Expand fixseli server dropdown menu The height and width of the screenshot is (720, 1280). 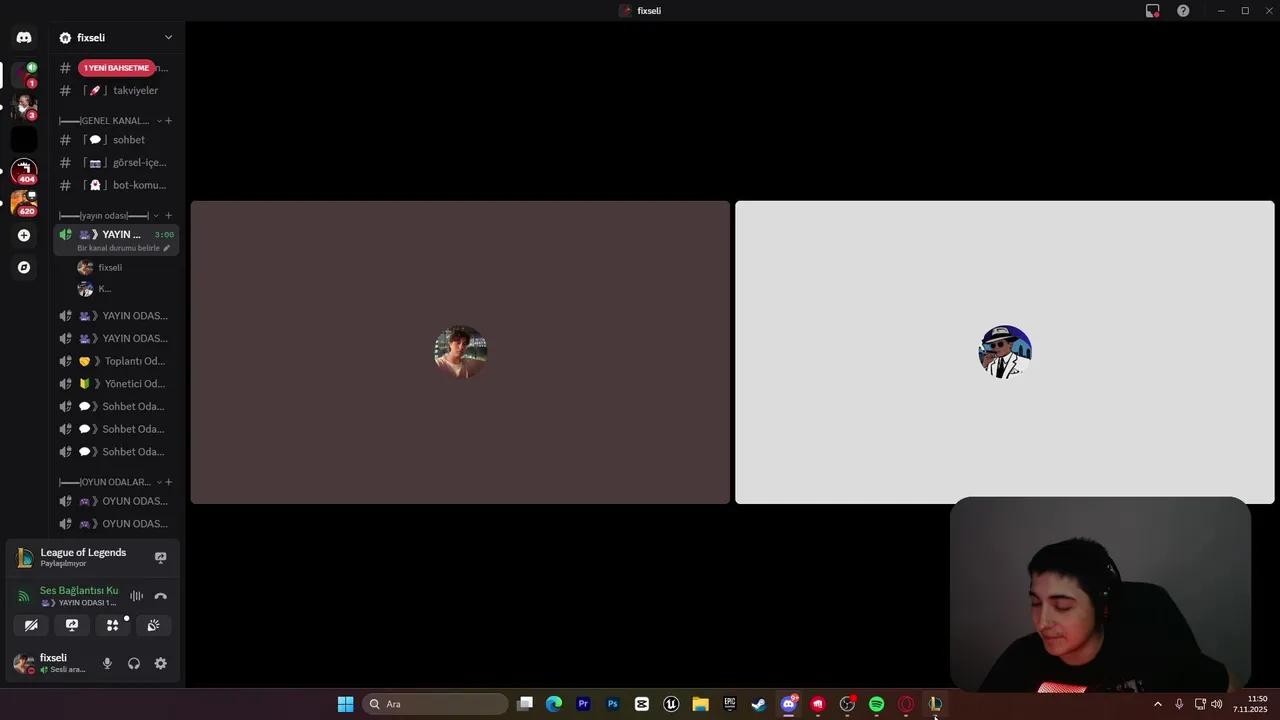click(x=168, y=37)
